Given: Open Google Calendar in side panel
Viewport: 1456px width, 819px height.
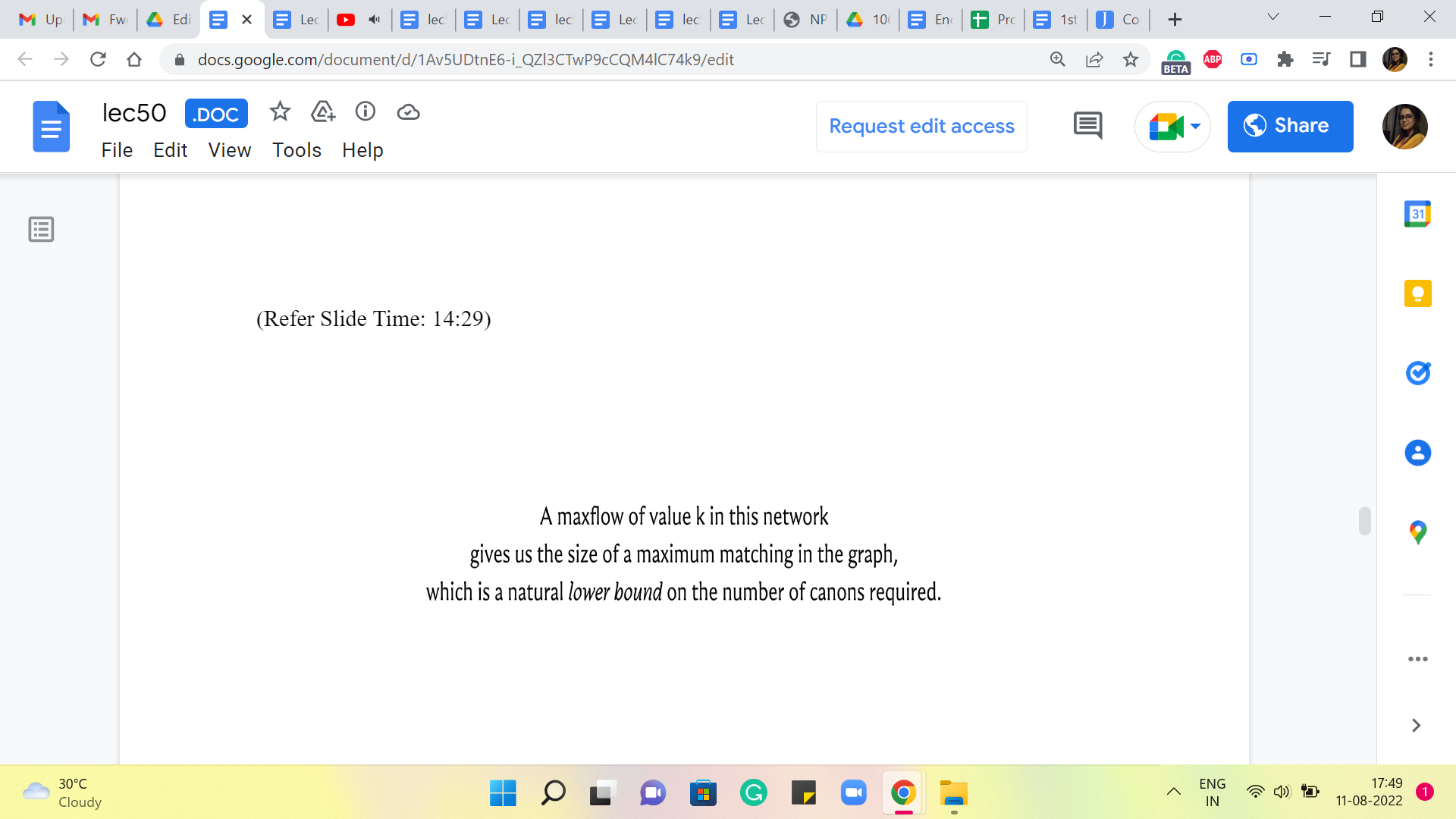Looking at the screenshot, I should (1417, 214).
